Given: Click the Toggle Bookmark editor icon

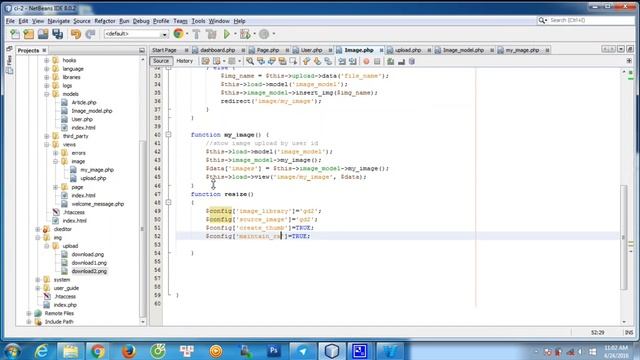Looking at the screenshot, I should point(328,61).
